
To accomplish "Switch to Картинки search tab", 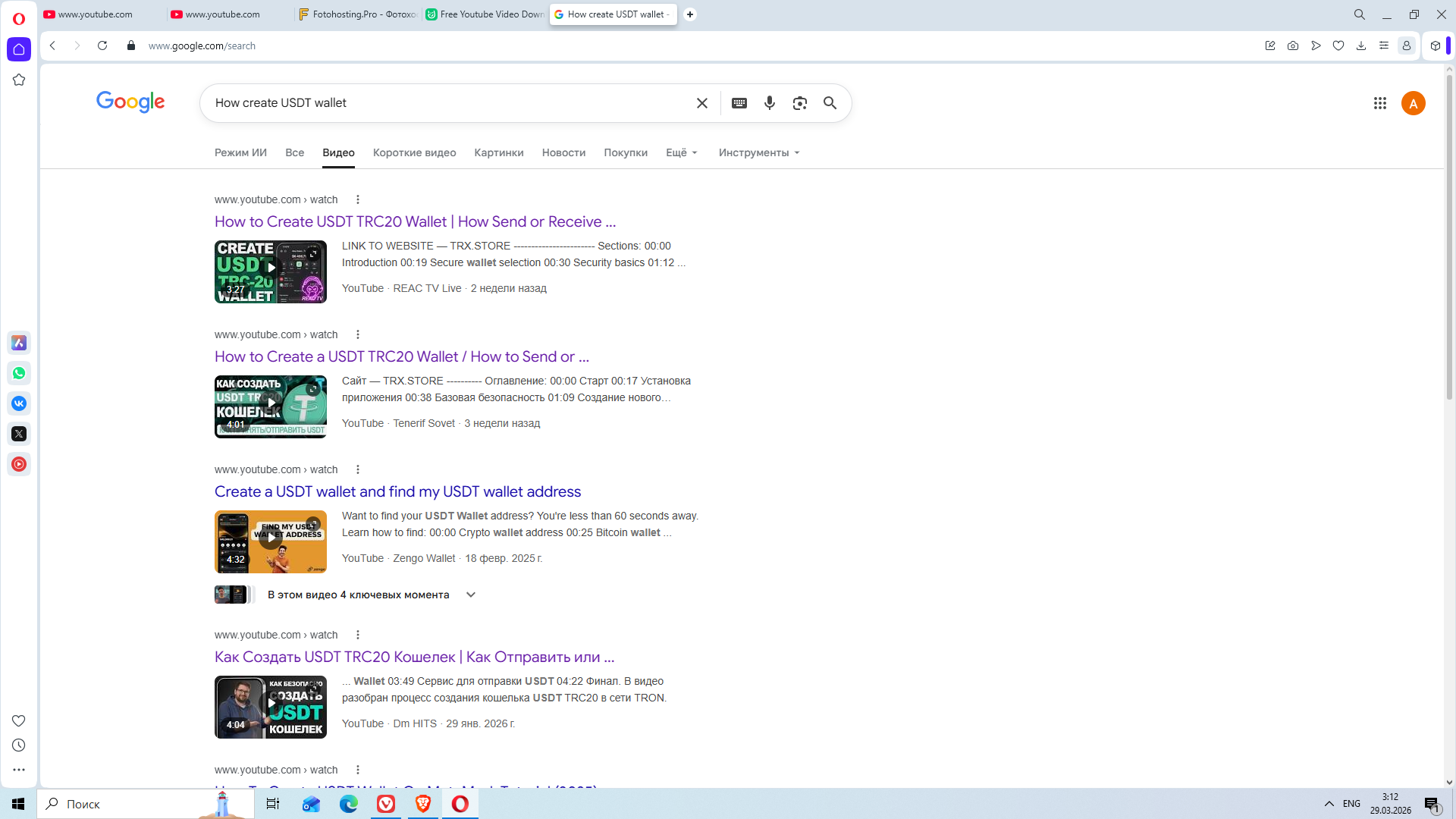I will tap(498, 152).
